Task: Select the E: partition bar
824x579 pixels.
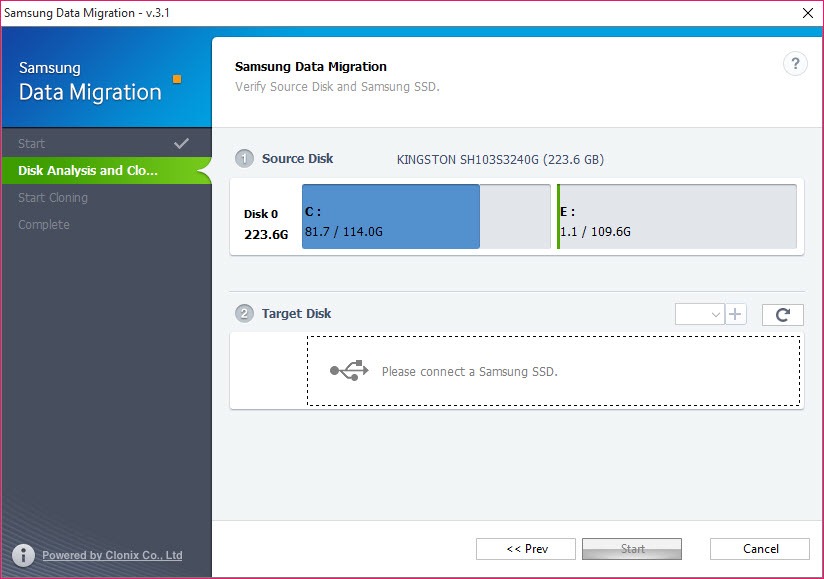Action: point(677,216)
